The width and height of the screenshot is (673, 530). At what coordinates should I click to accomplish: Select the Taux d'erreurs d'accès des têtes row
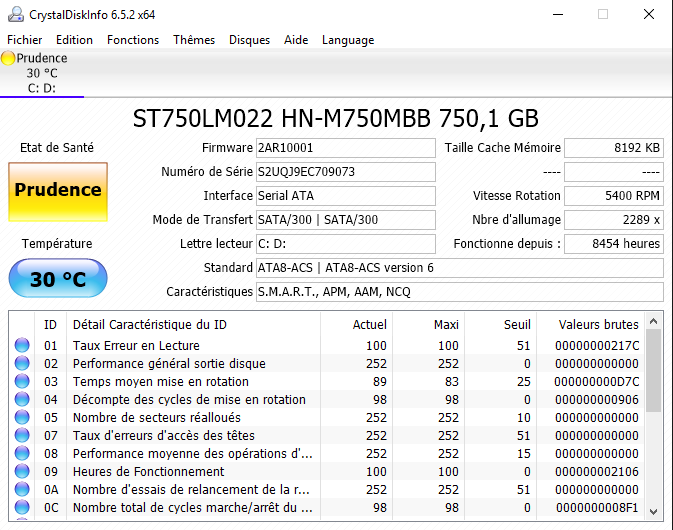pos(327,436)
